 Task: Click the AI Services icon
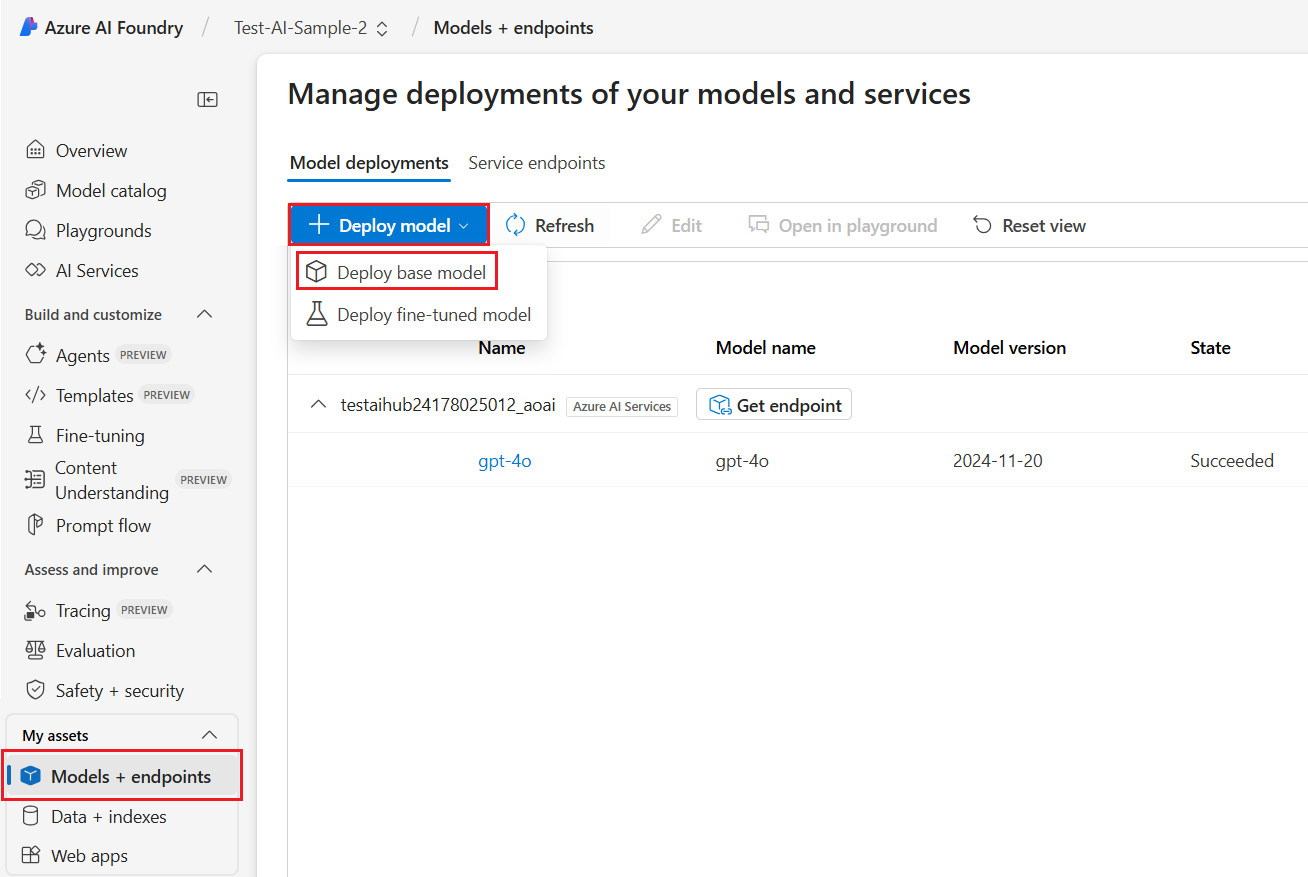35,271
